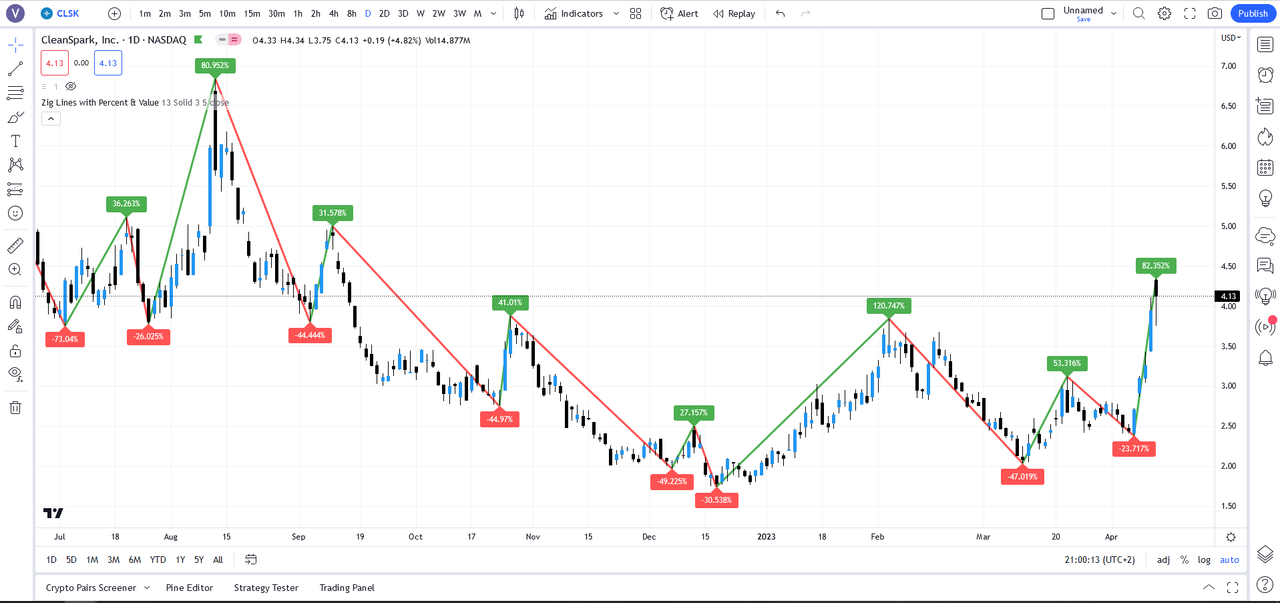The height and width of the screenshot is (603, 1280).
Task: Open the emoji icons tool
Action: [15, 213]
